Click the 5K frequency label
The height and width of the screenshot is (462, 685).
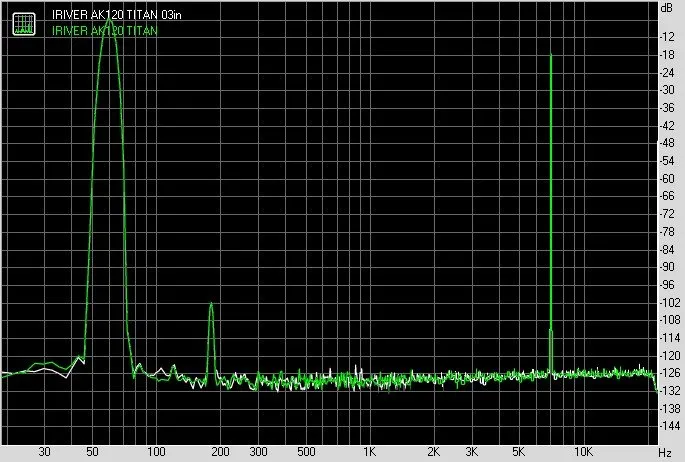coord(519,452)
